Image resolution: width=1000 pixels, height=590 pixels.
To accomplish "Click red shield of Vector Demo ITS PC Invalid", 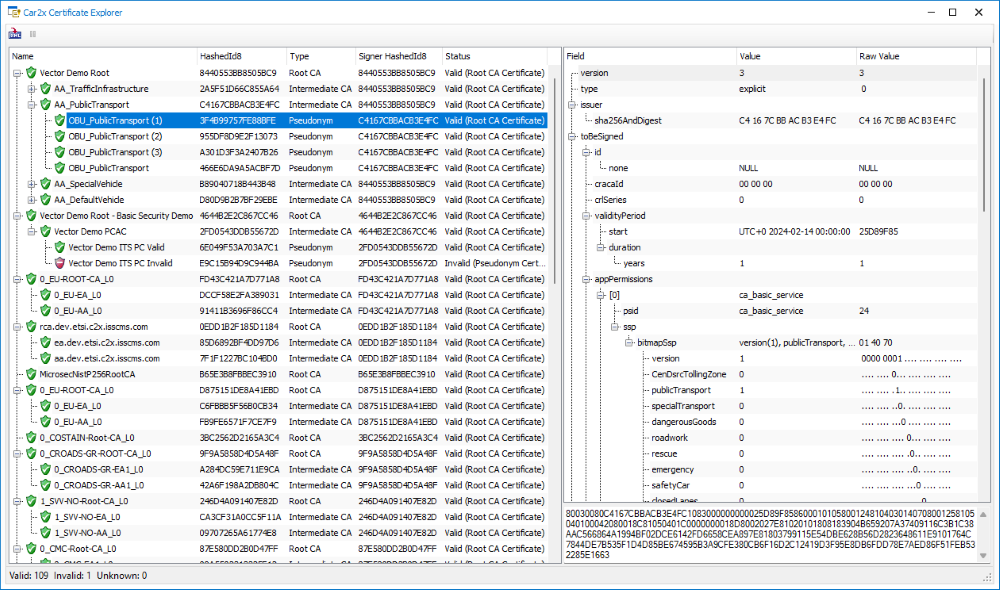I will coord(59,263).
